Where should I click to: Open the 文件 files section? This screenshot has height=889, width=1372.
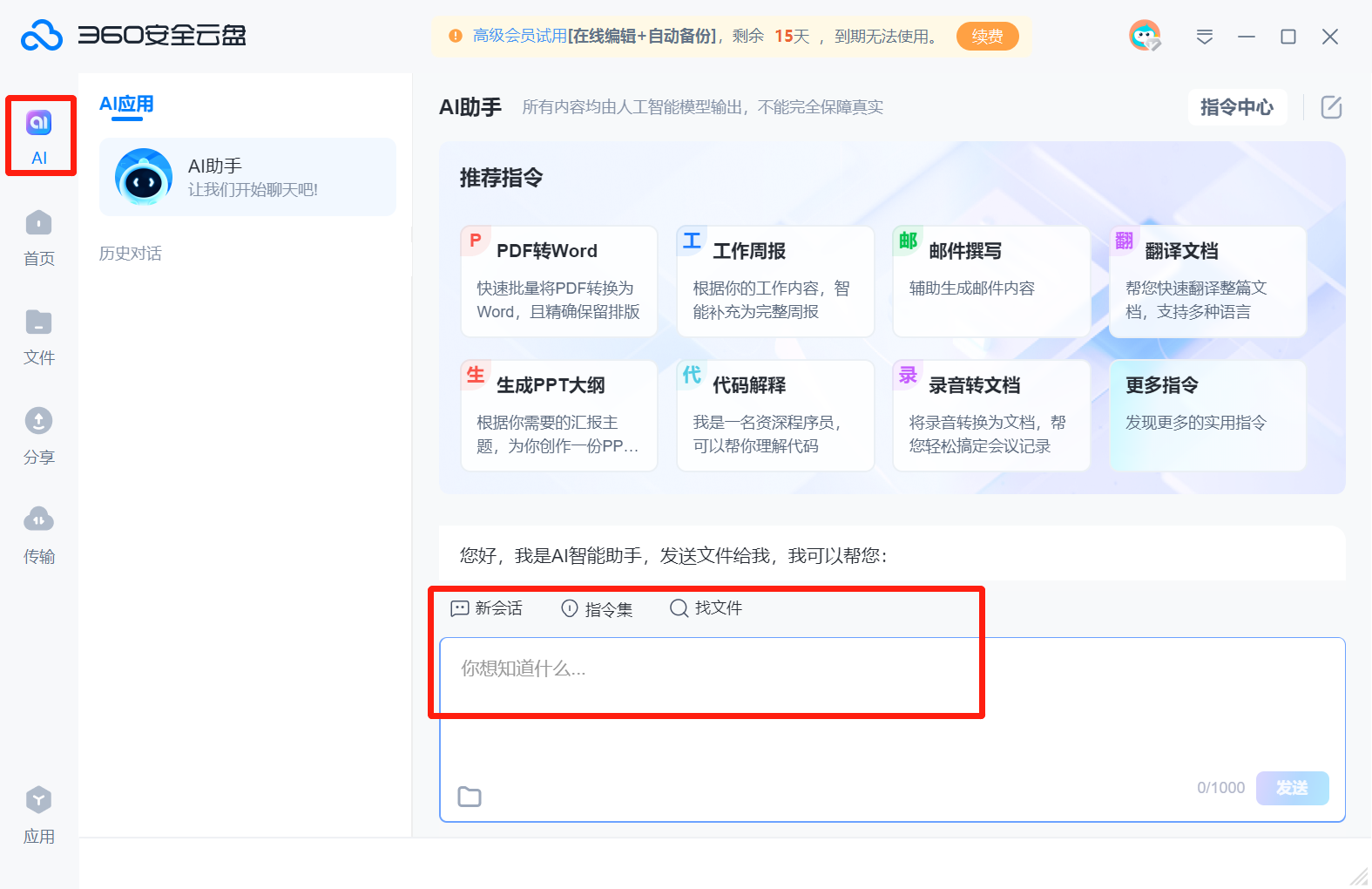tap(39, 337)
